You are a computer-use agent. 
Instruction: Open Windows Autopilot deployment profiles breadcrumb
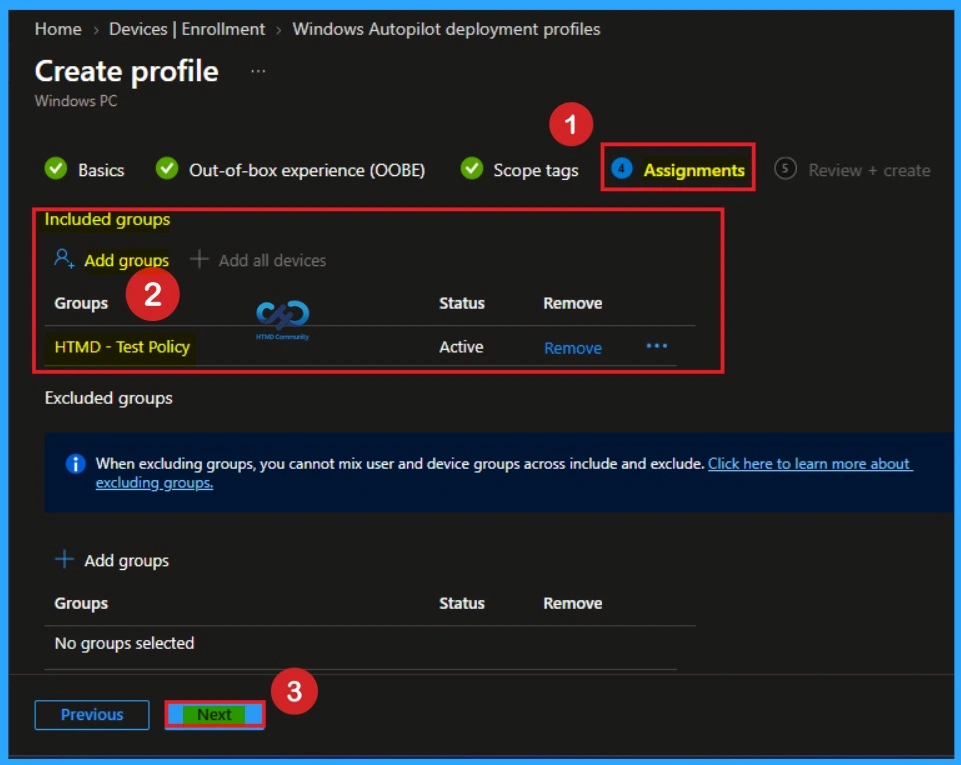pos(446,29)
